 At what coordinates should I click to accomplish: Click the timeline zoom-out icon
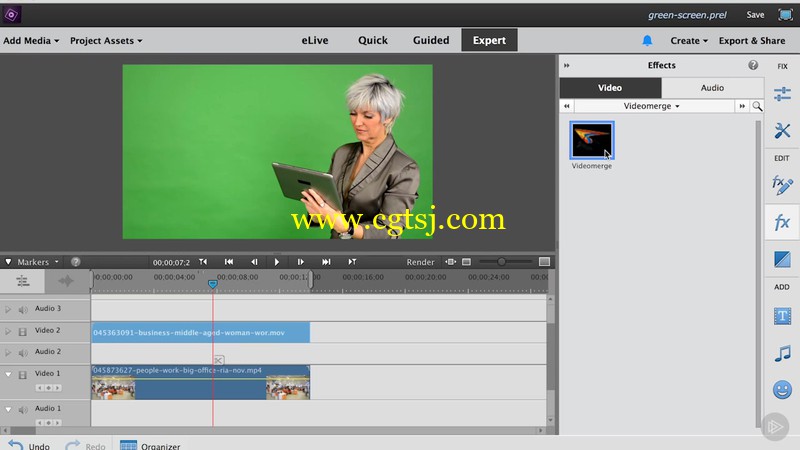point(466,262)
